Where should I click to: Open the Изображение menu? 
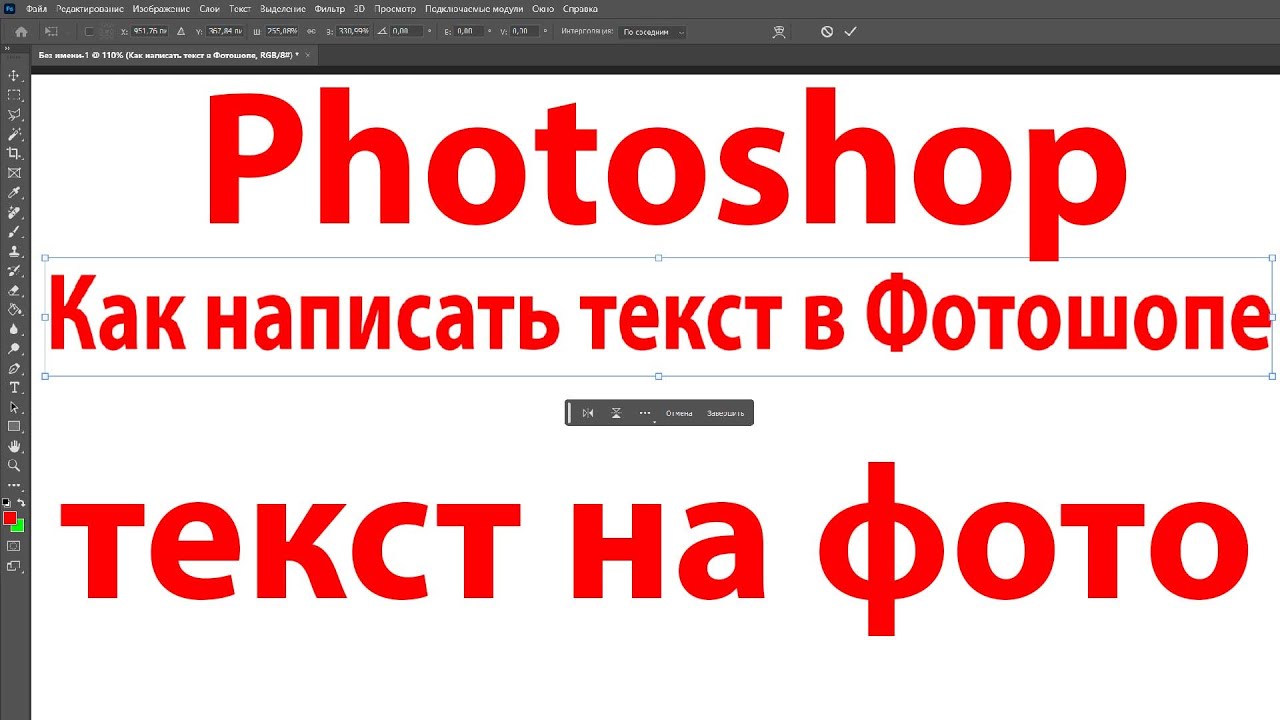161,8
